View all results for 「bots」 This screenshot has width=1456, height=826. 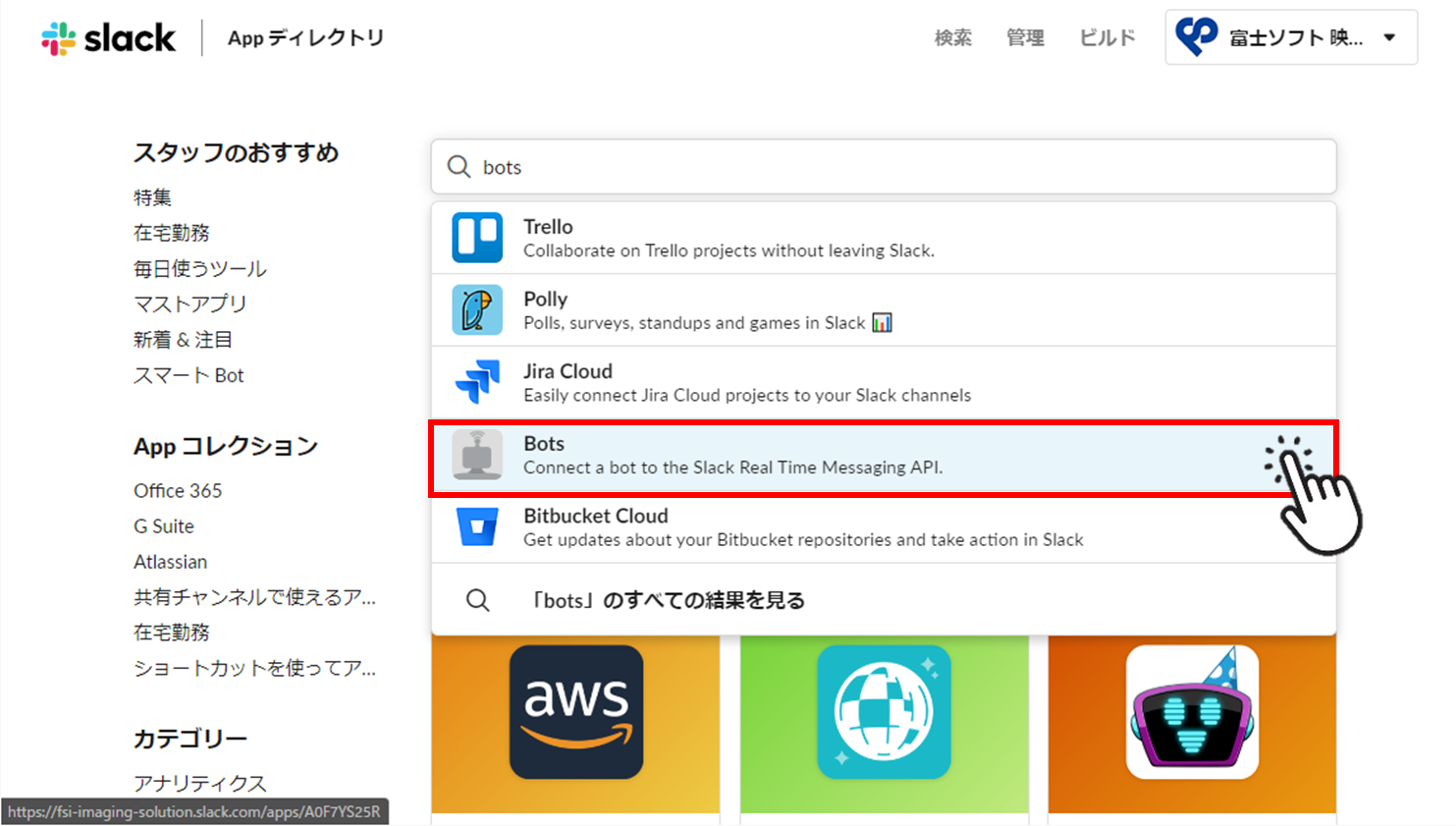668,600
